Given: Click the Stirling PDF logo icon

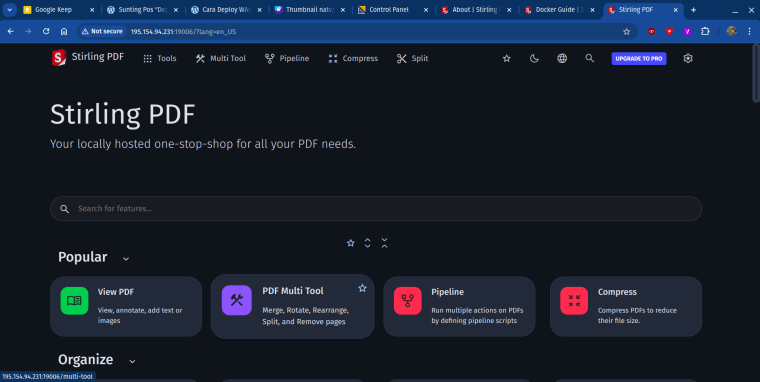Looking at the screenshot, I should (x=59, y=58).
